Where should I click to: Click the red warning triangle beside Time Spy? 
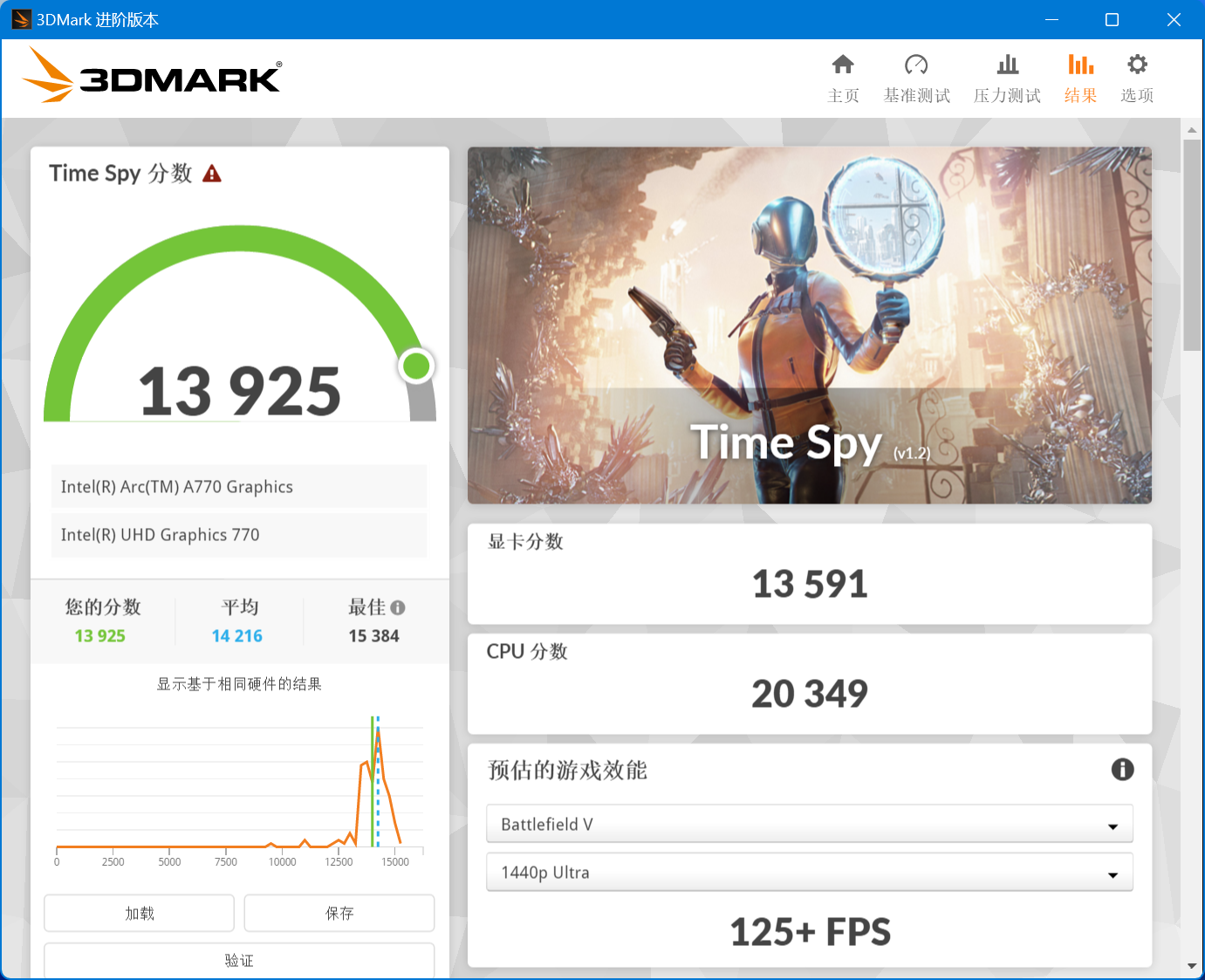pos(212,174)
